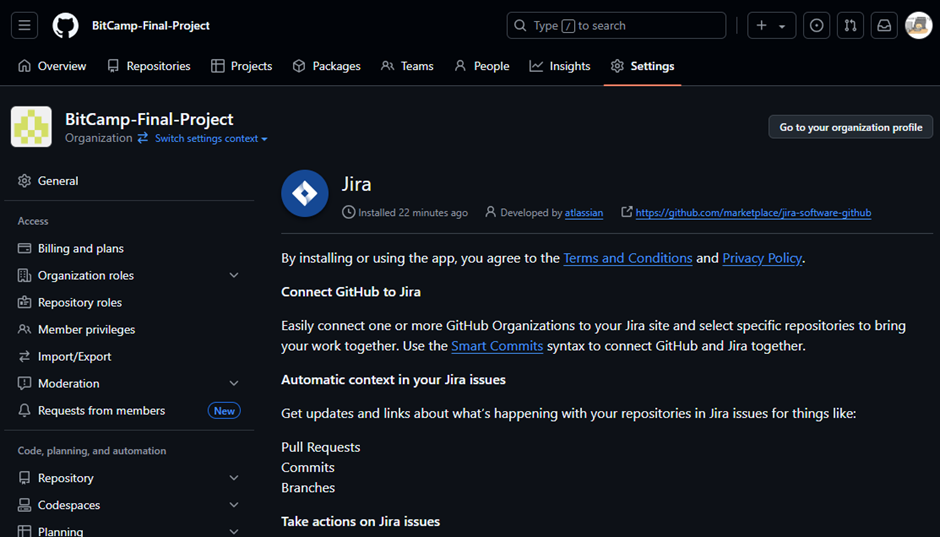
Task: Expand the Codespaces section chevron
Action: [x=234, y=505]
